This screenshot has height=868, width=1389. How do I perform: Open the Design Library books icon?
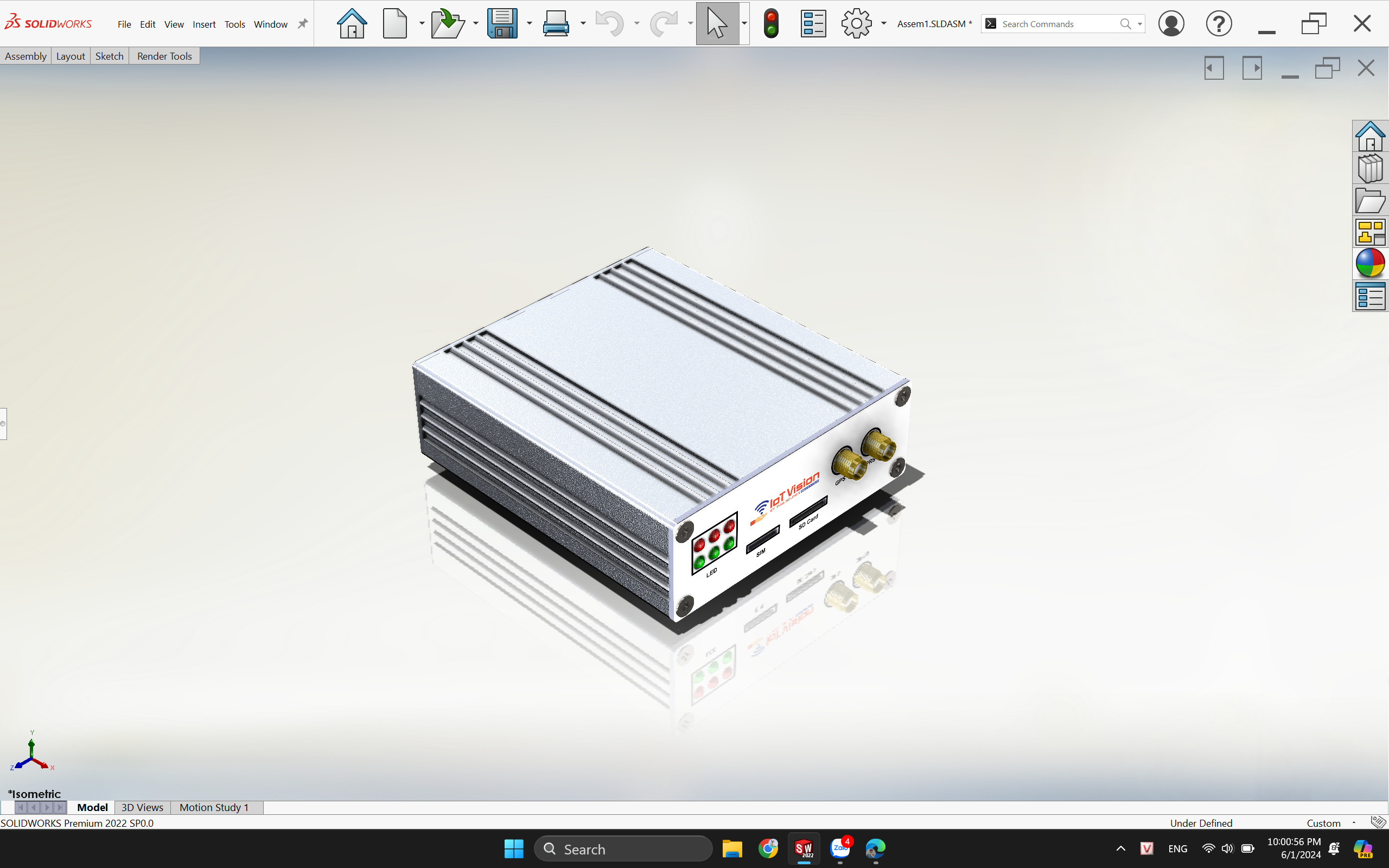coord(1370,169)
